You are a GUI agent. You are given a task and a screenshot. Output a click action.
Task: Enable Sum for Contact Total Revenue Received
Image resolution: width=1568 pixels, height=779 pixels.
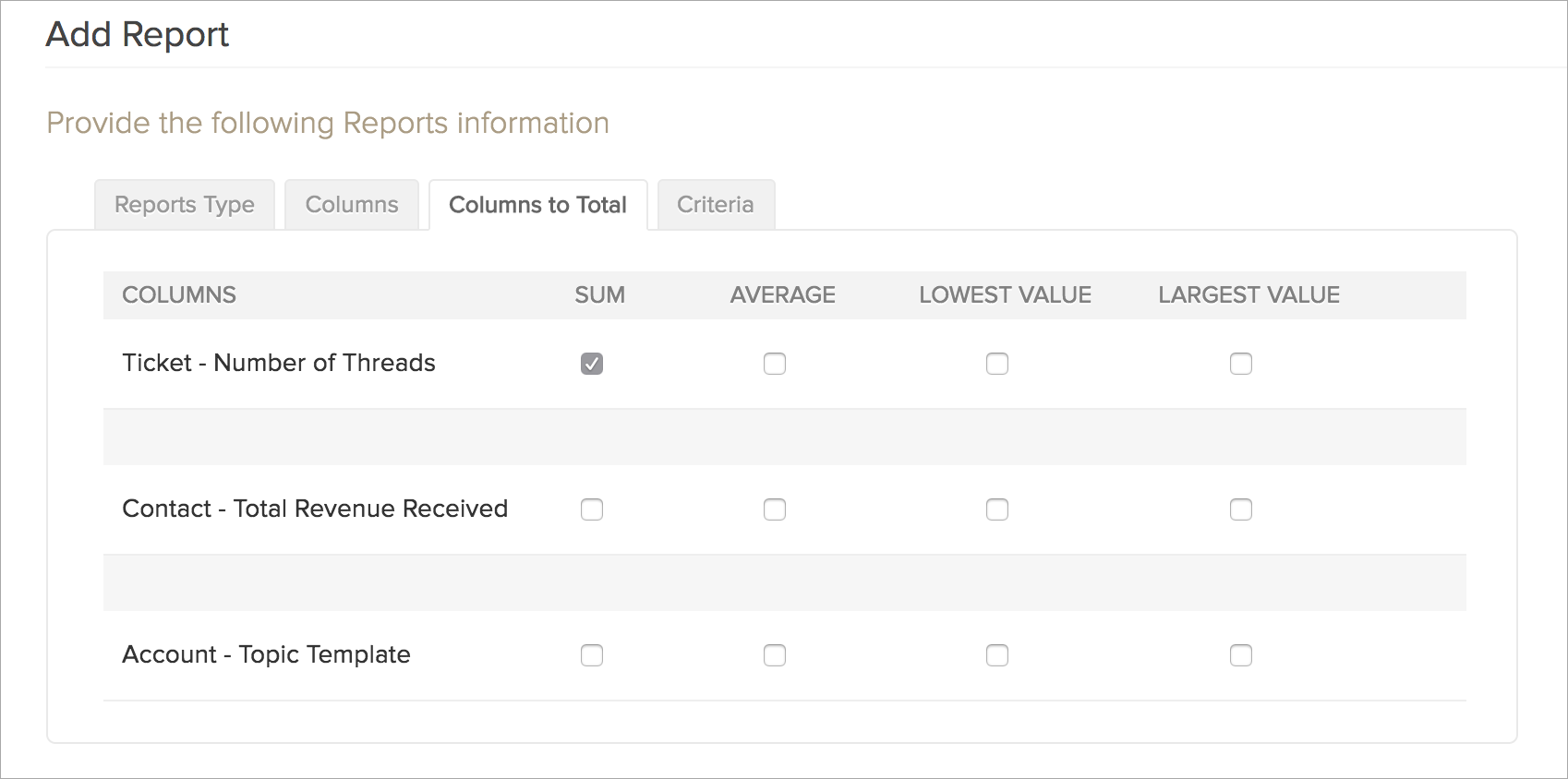592,509
